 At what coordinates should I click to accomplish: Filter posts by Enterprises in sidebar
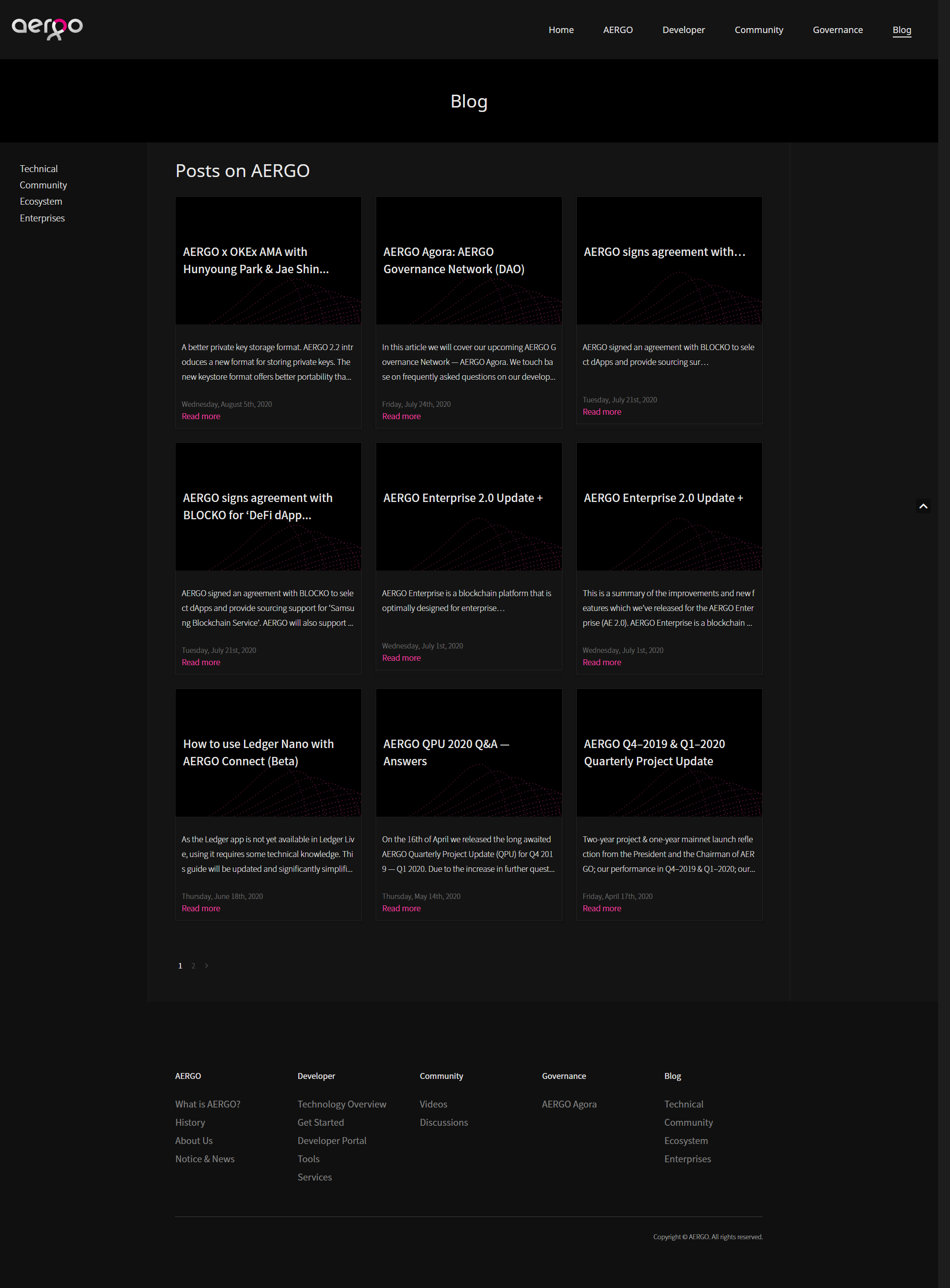[42, 218]
